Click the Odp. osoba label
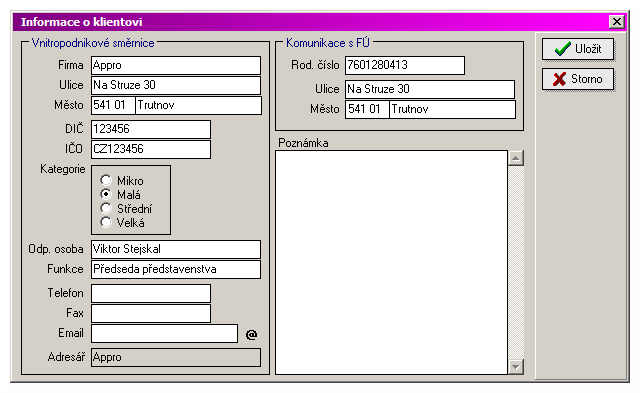This screenshot has height=393, width=640. pos(56,249)
